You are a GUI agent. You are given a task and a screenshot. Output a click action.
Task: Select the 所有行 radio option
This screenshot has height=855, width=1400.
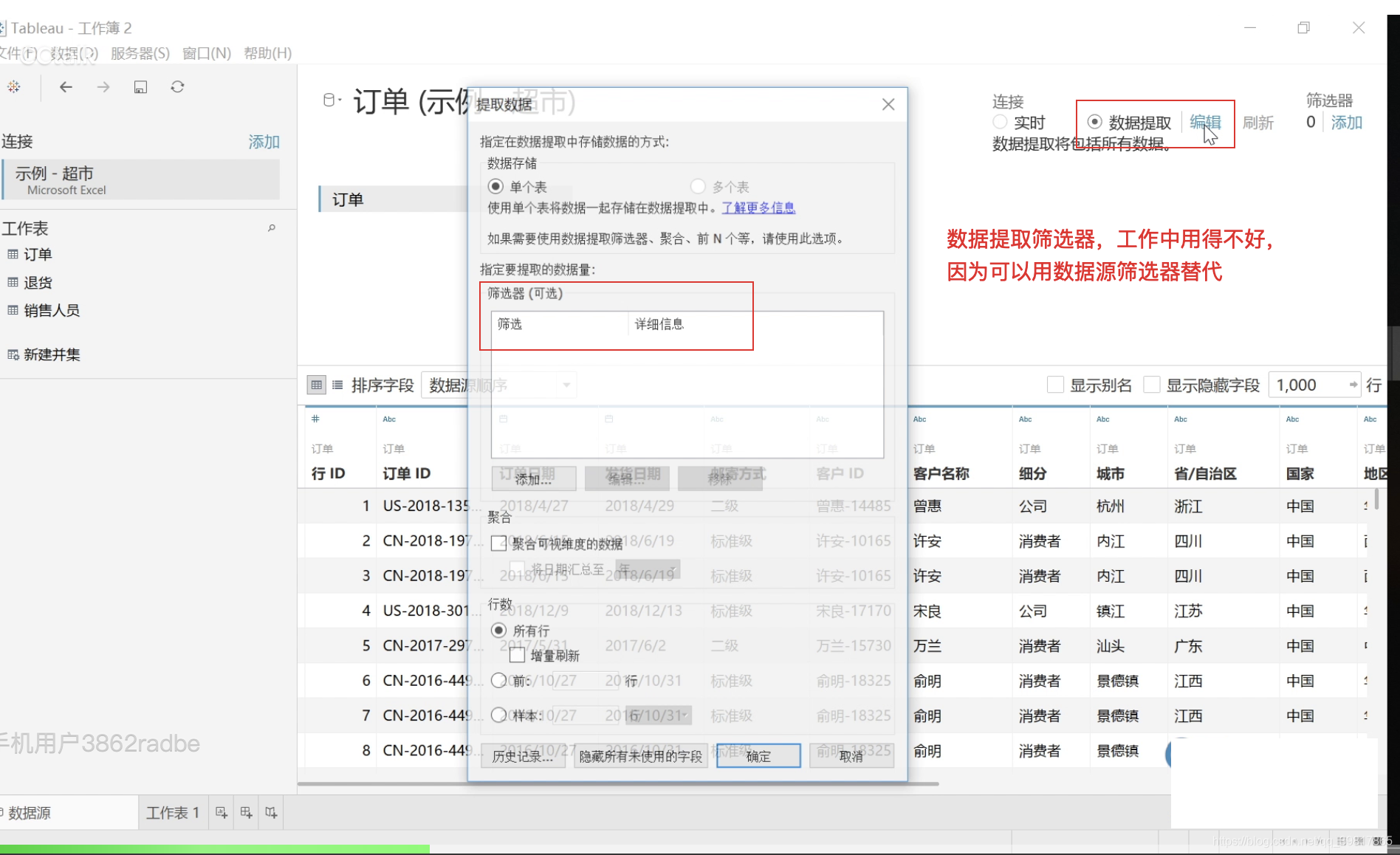point(499,631)
